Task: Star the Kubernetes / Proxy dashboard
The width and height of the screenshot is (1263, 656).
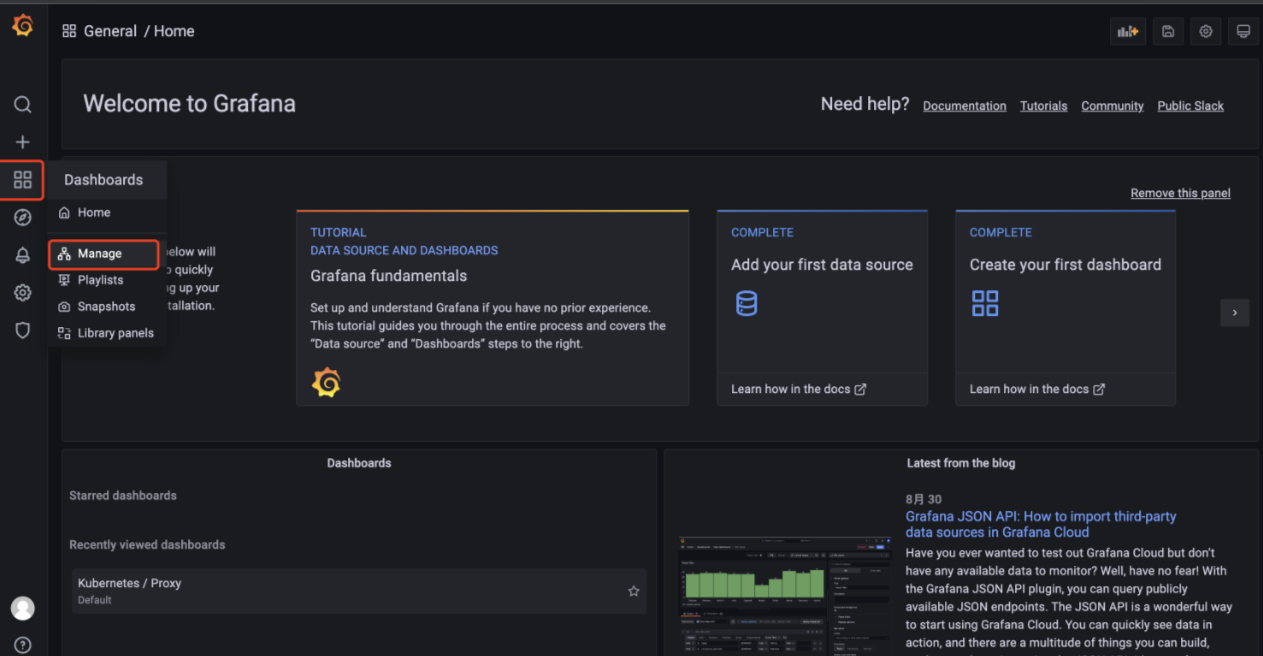Action: (633, 591)
